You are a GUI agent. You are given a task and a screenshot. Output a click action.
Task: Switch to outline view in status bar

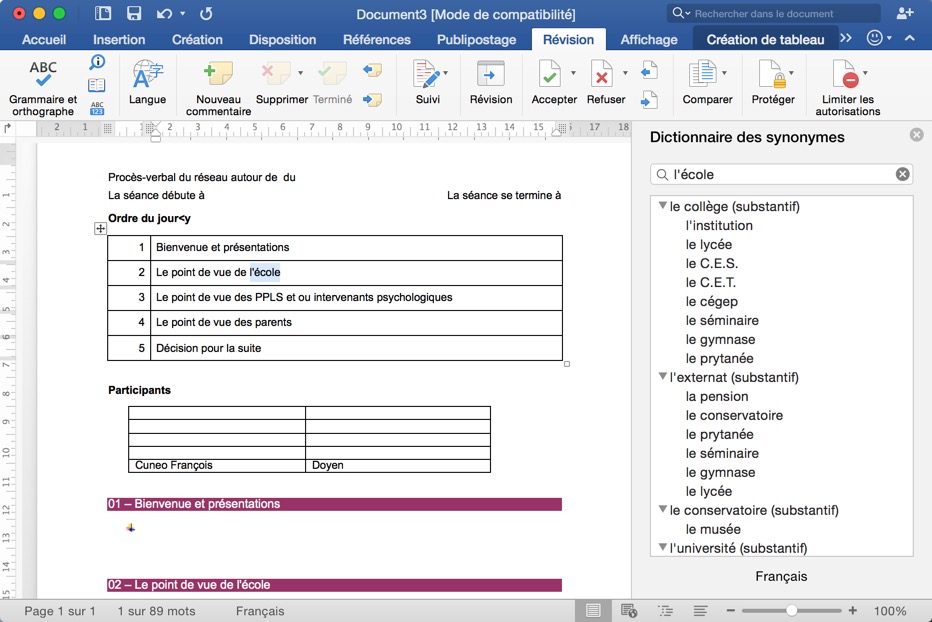tap(665, 611)
